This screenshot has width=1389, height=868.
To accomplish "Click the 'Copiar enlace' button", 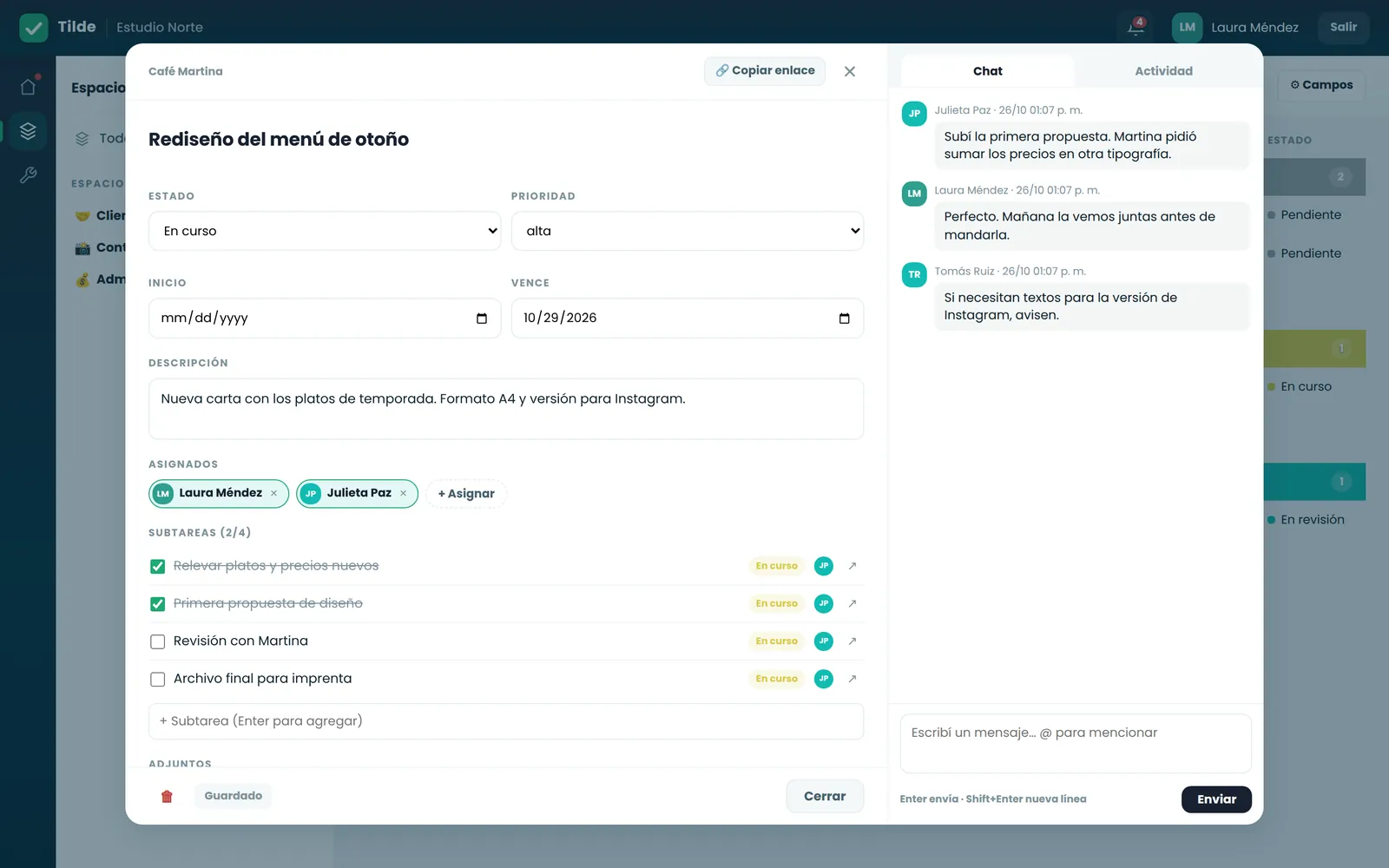I will pos(765,70).
